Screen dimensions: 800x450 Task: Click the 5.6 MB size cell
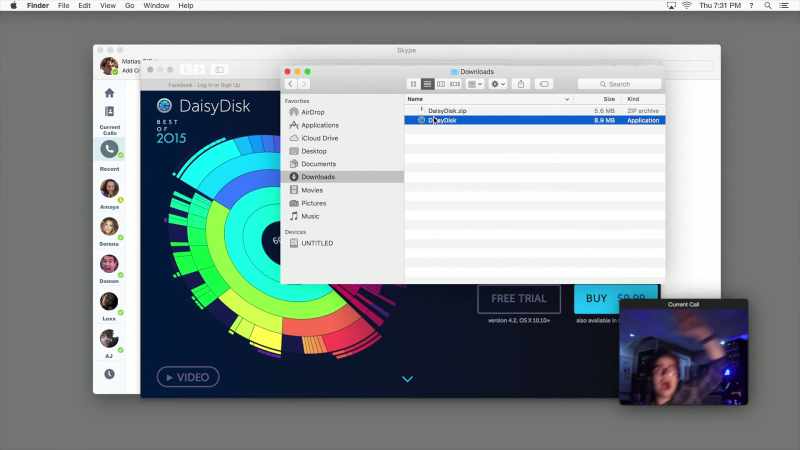(604, 111)
